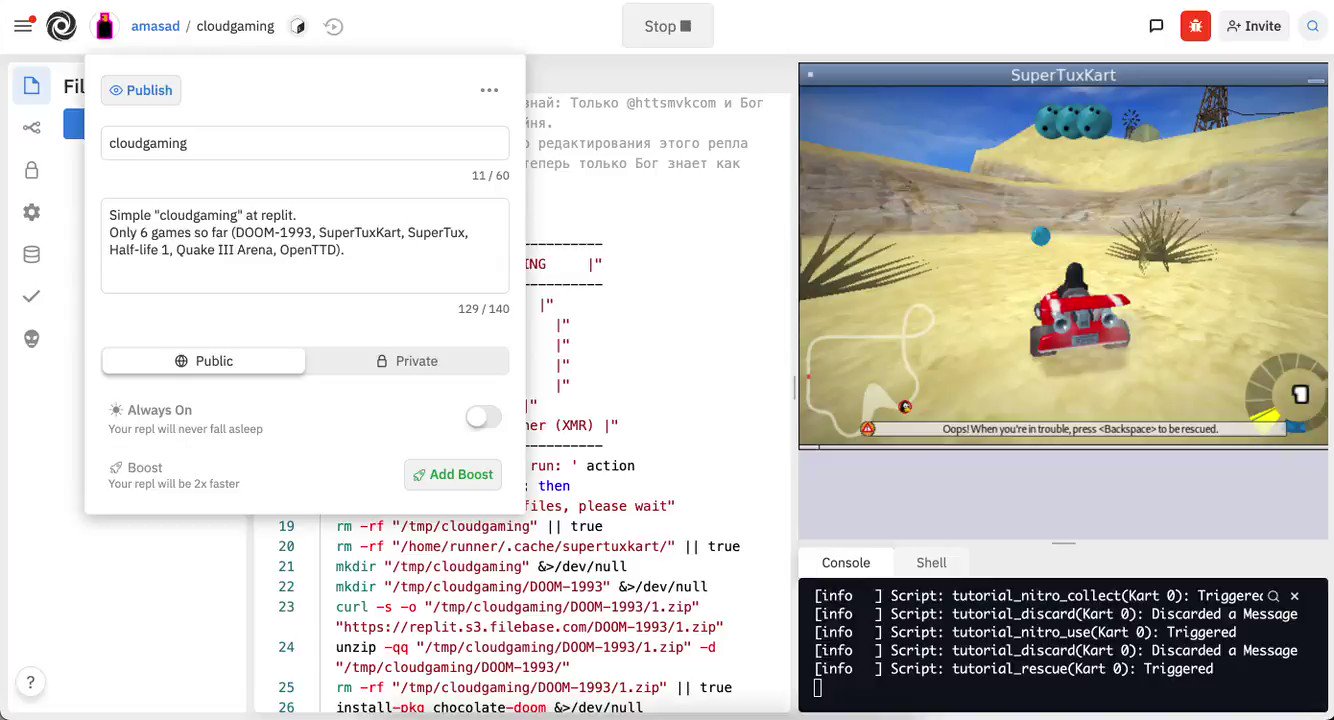Set repl visibility to Public
Screen dimensions: 1334x720
coord(204,361)
